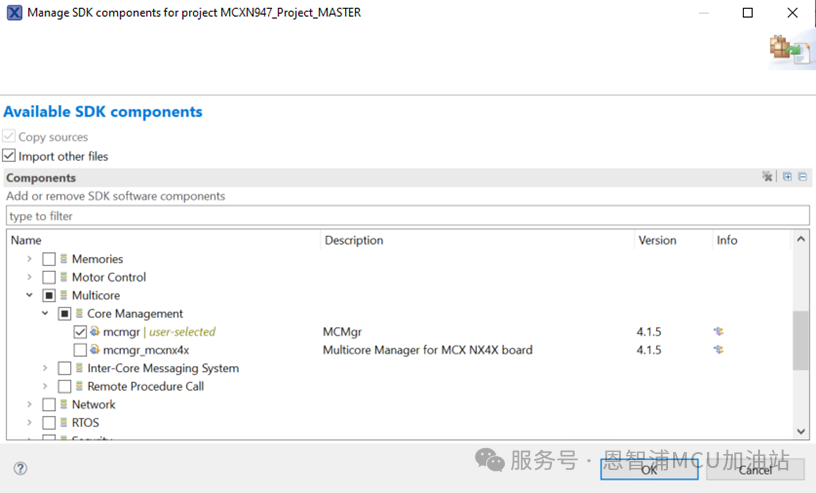Click the Multicore category stack icon
The width and height of the screenshot is (816, 493).
pos(63,295)
